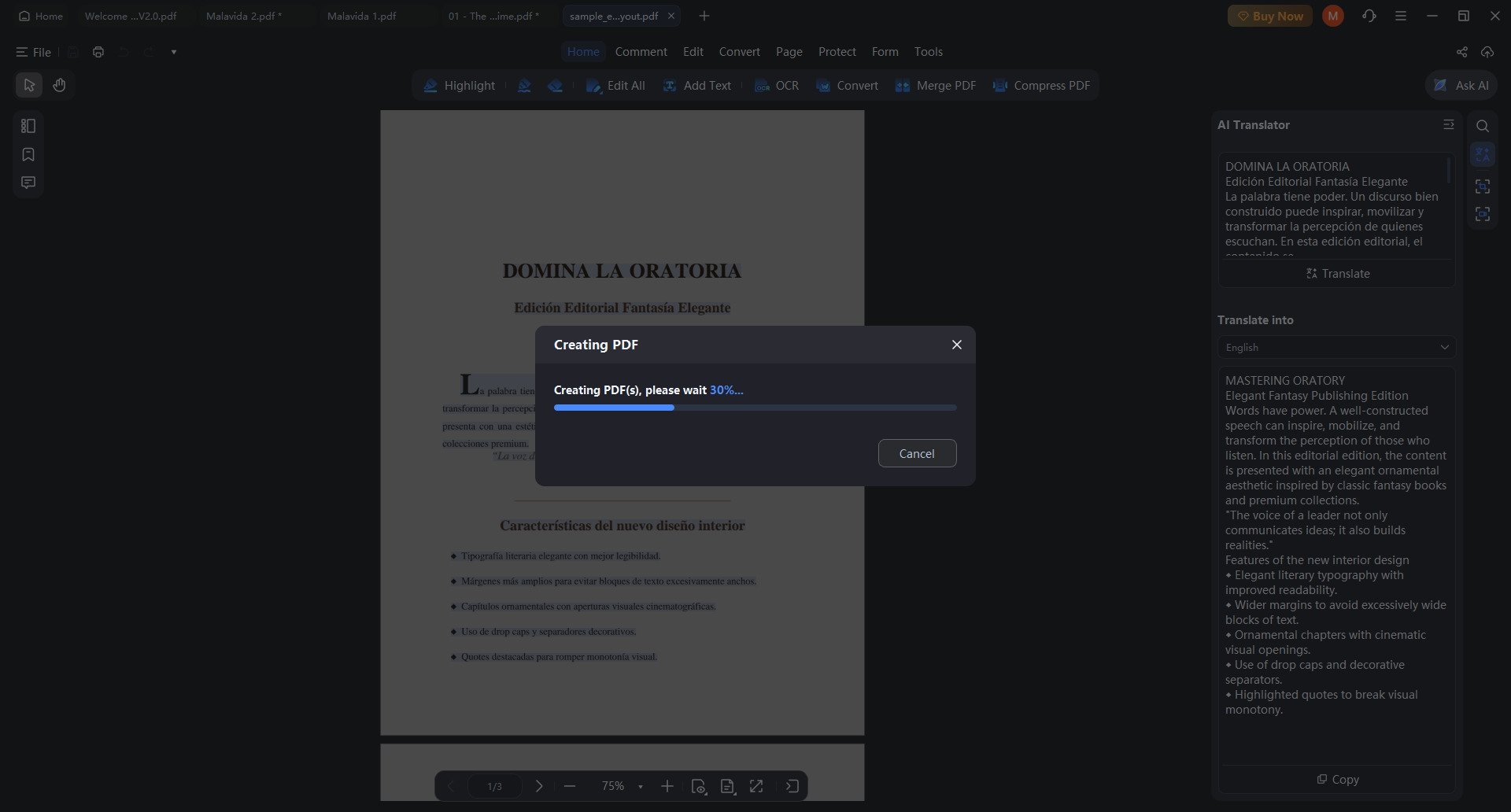Click Compress PDF tool
The width and height of the screenshot is (1511, 812).
click(1041, 86)
